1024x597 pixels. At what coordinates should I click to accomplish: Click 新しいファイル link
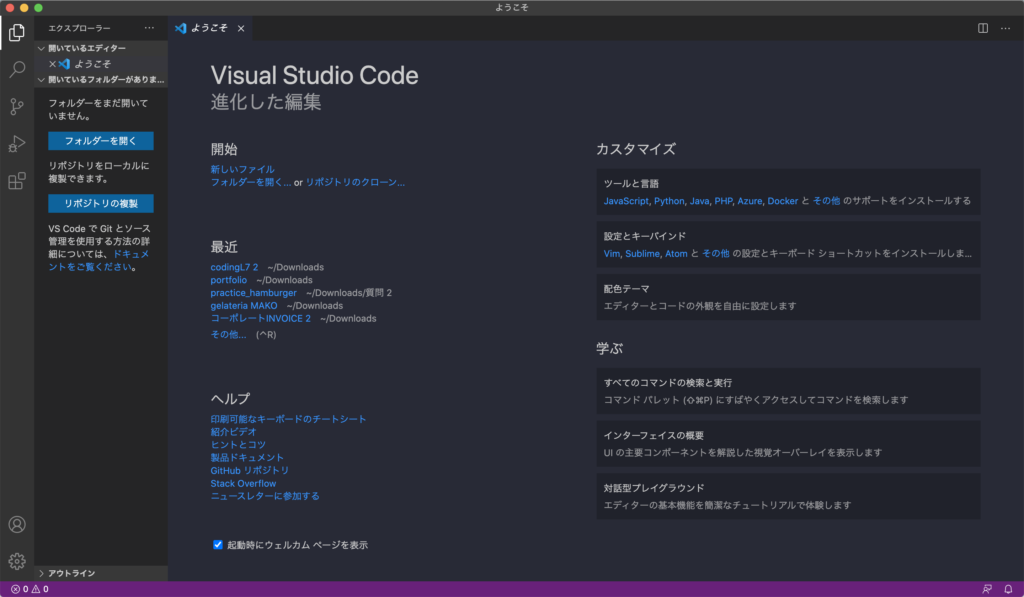[242, 169]
